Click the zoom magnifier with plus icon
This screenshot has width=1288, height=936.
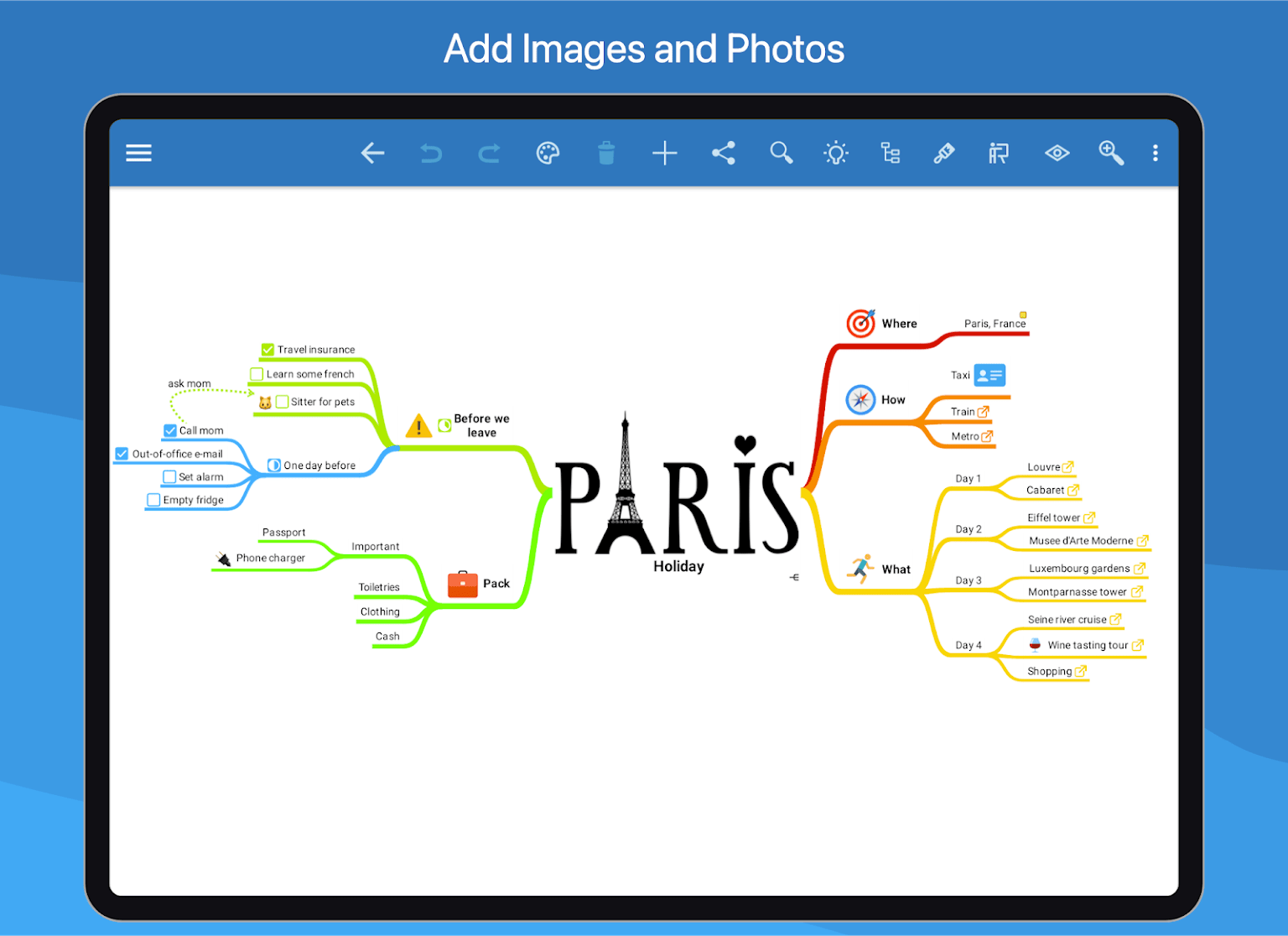point(1111,153)
